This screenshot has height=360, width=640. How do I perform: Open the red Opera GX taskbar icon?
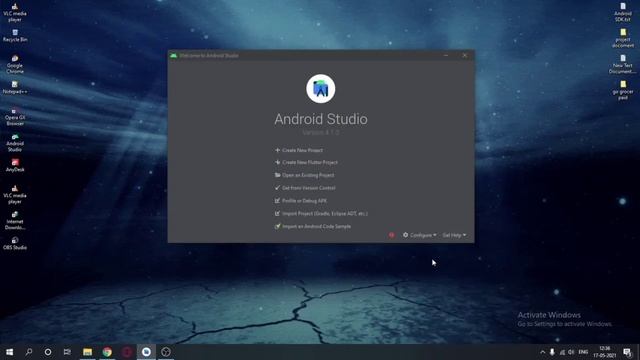[x=127, y=352]
